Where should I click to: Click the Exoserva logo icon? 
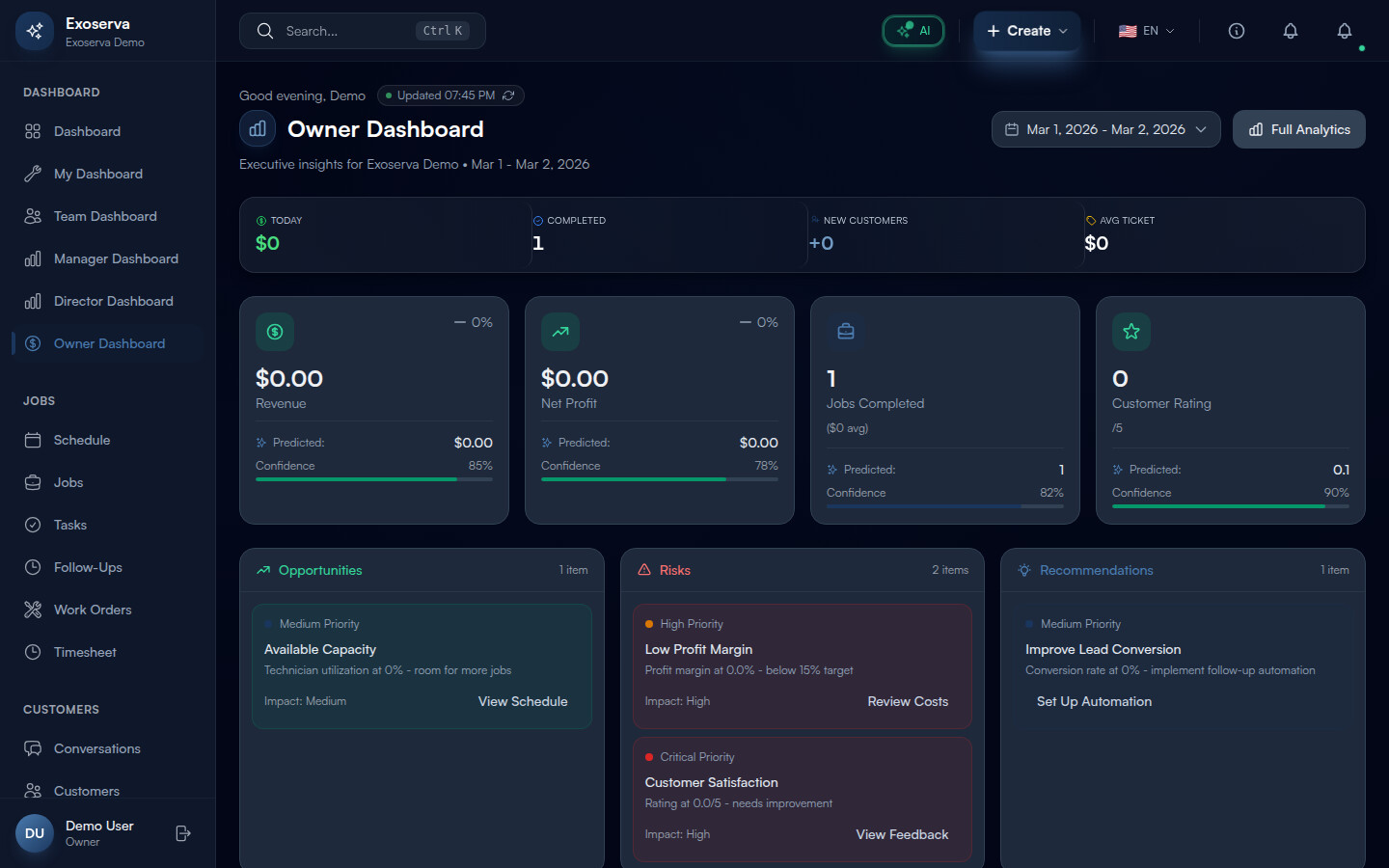[x=35, y=31]
